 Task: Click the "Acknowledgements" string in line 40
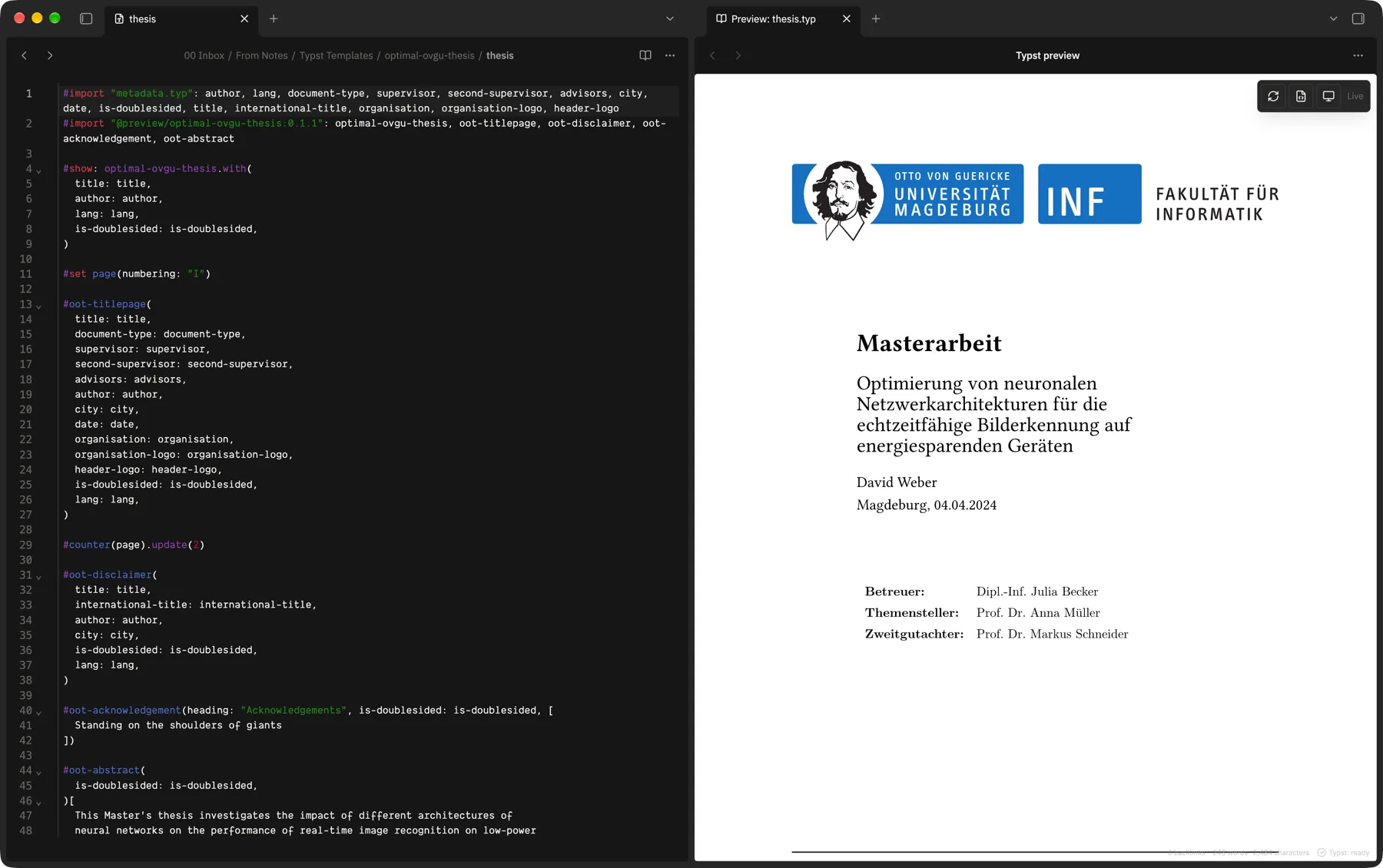coord(294,711)
